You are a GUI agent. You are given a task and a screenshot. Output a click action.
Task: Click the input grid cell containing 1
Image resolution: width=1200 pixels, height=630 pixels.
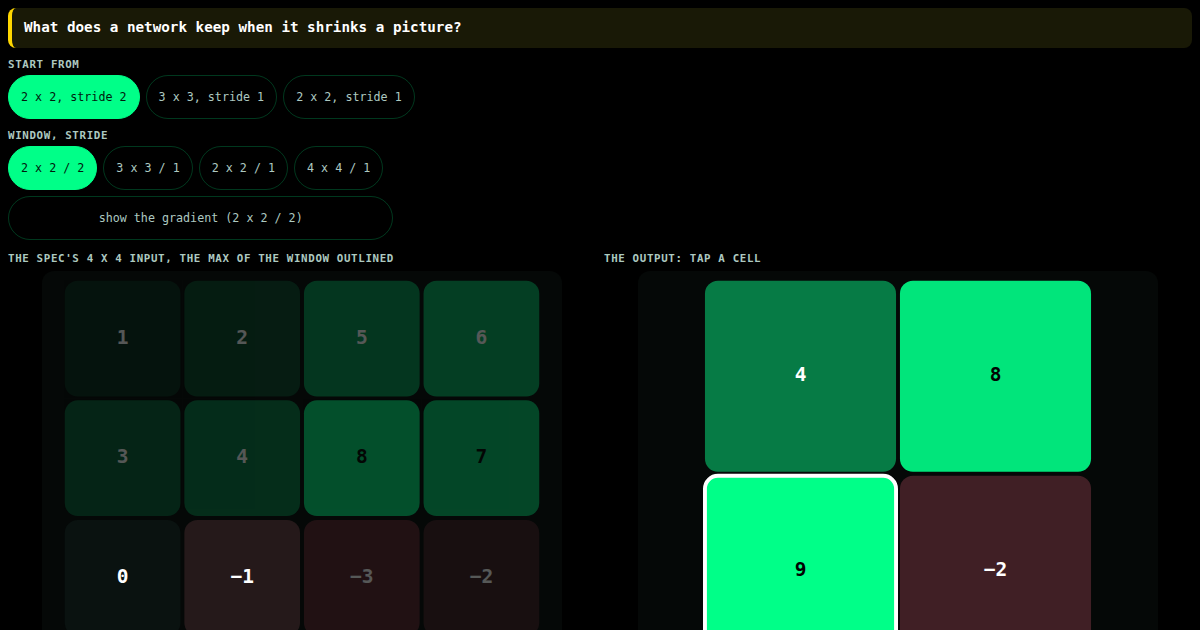[x=123, y=338]
